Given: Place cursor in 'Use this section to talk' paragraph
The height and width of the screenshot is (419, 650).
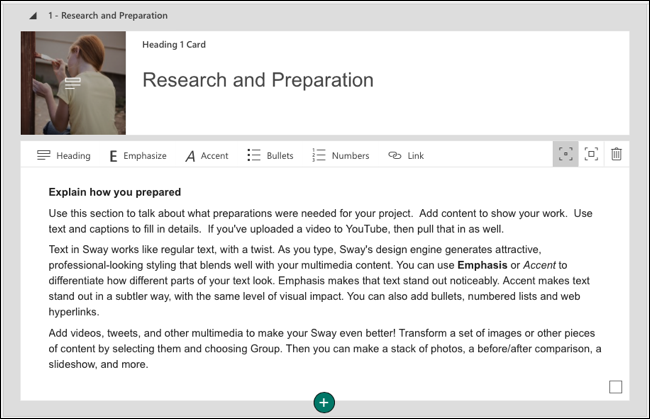Looking at the screenshot, I should click(320, 221).
